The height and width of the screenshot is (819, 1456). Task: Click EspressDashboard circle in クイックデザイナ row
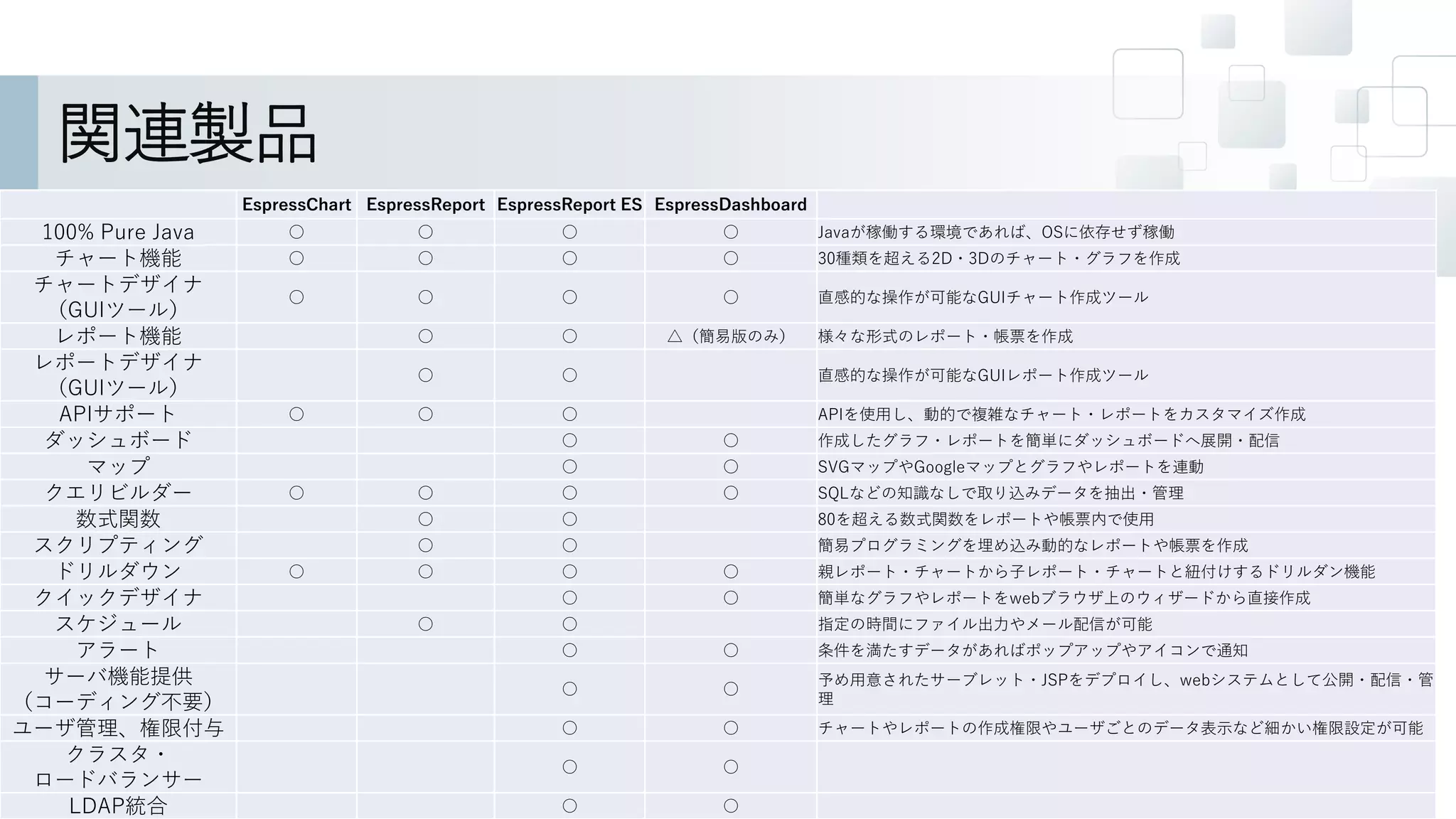click(x=731, y=598)
